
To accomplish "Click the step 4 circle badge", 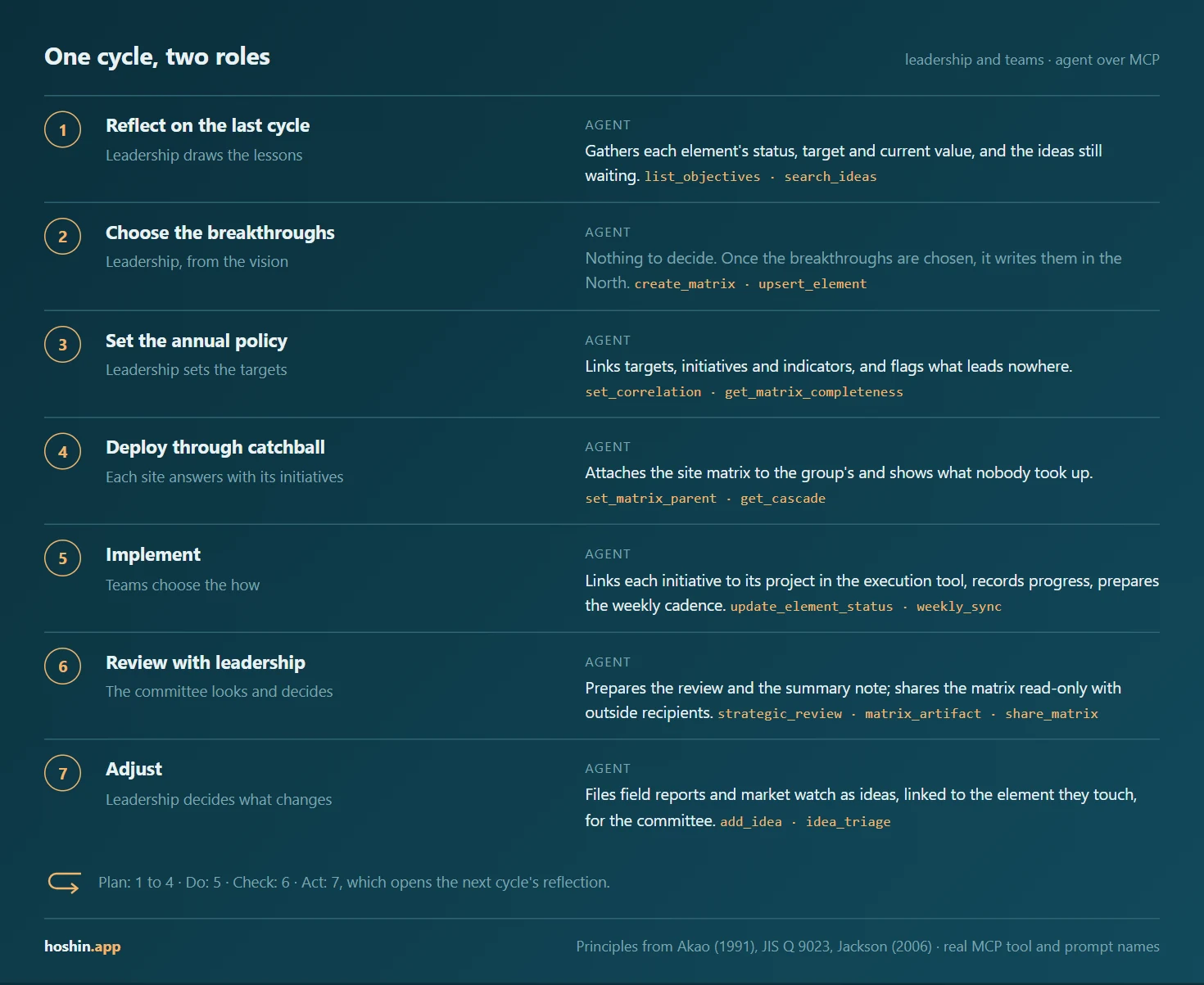I will coord(62,451).
